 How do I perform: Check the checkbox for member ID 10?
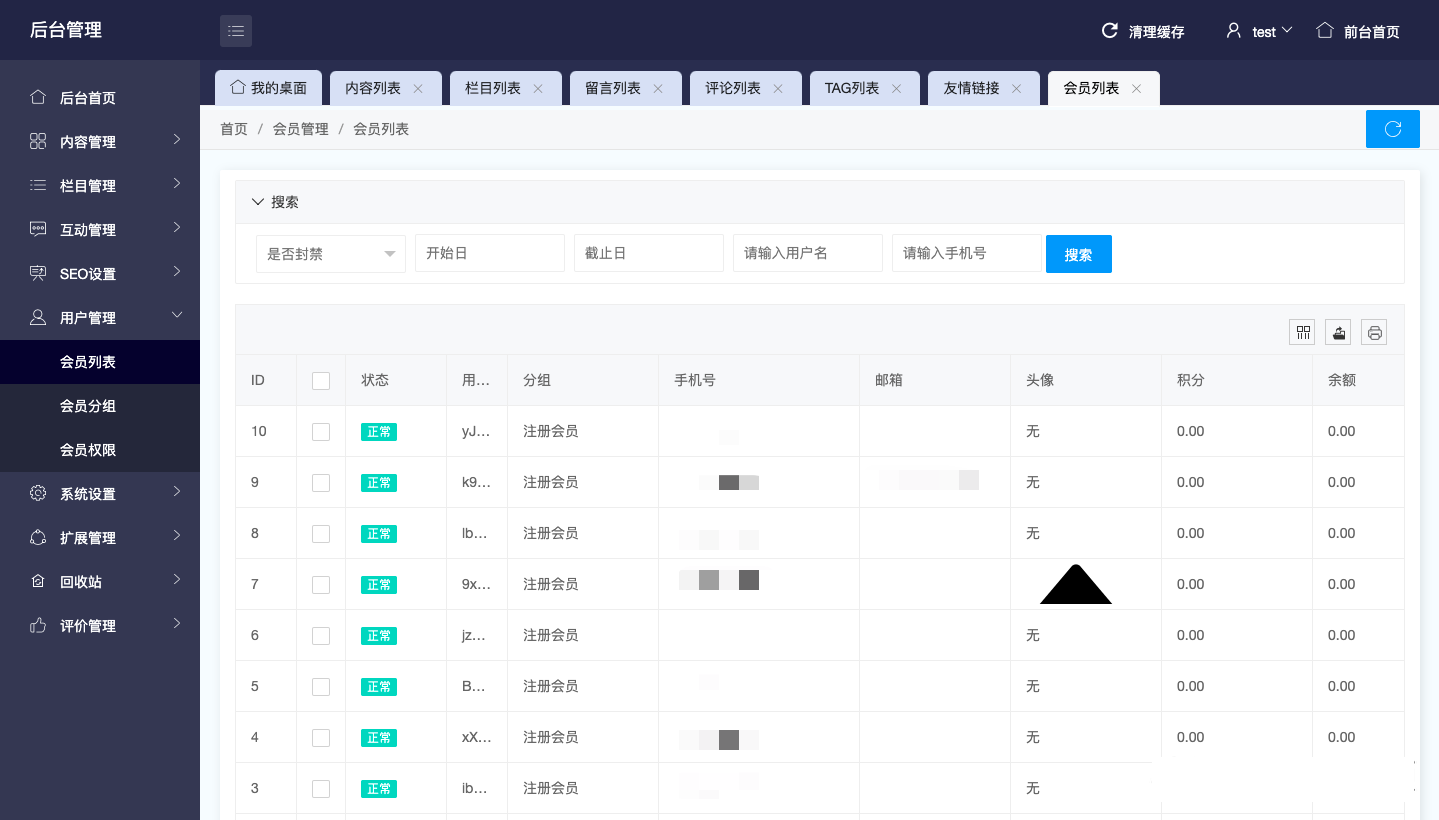(x=321, y=432)
